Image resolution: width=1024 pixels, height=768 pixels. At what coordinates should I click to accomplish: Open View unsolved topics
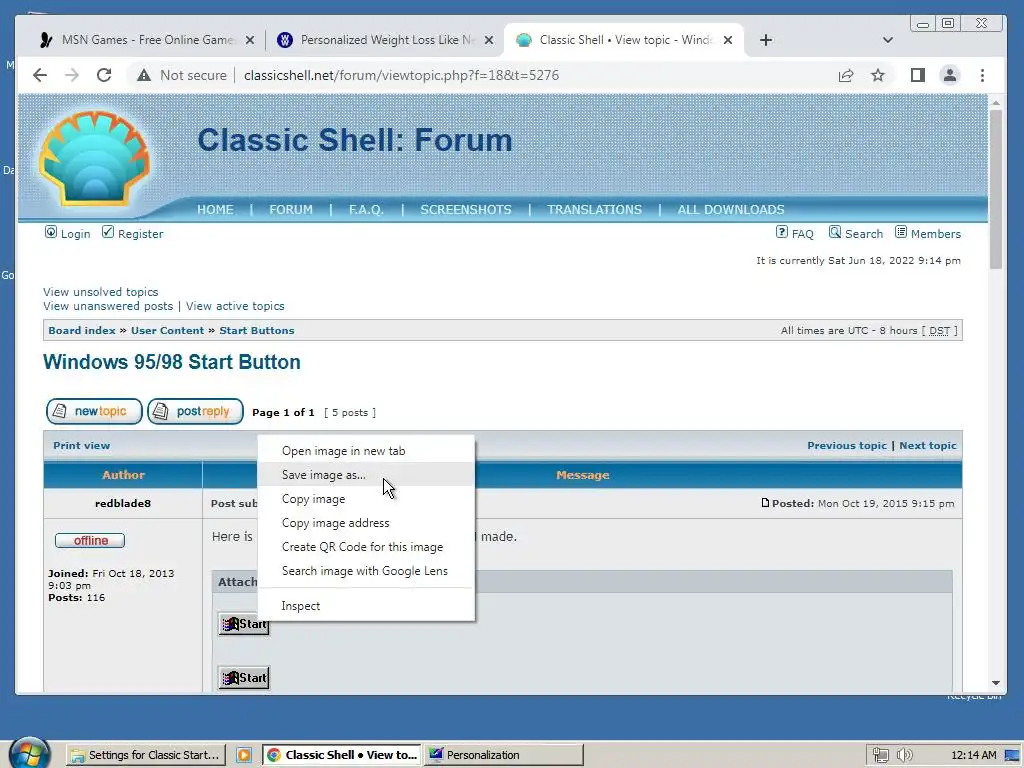click(x=101, y=292)
